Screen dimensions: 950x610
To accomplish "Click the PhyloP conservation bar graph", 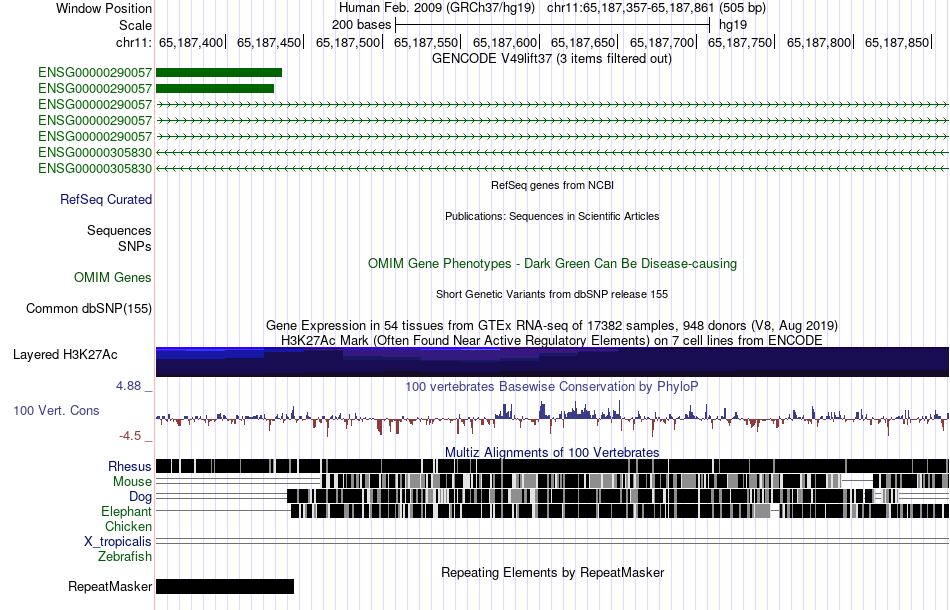I will point(552,418).
